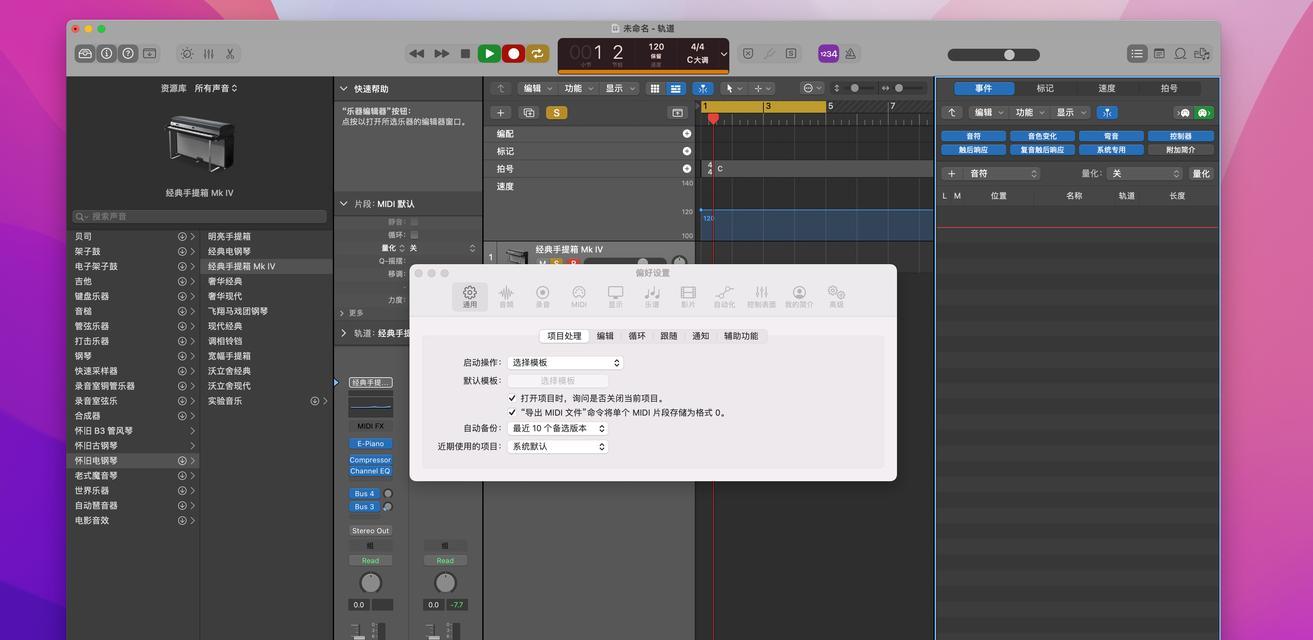Toggle the 附加简介 filter button
Screen dimensions: 1313x640
click(1181, 150)
